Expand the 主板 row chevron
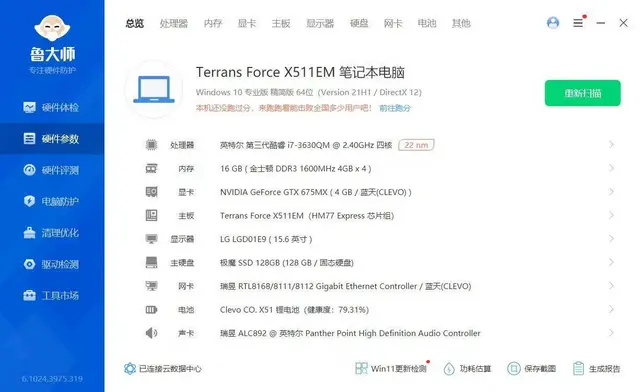640x392 pixels. pos(611,215)
